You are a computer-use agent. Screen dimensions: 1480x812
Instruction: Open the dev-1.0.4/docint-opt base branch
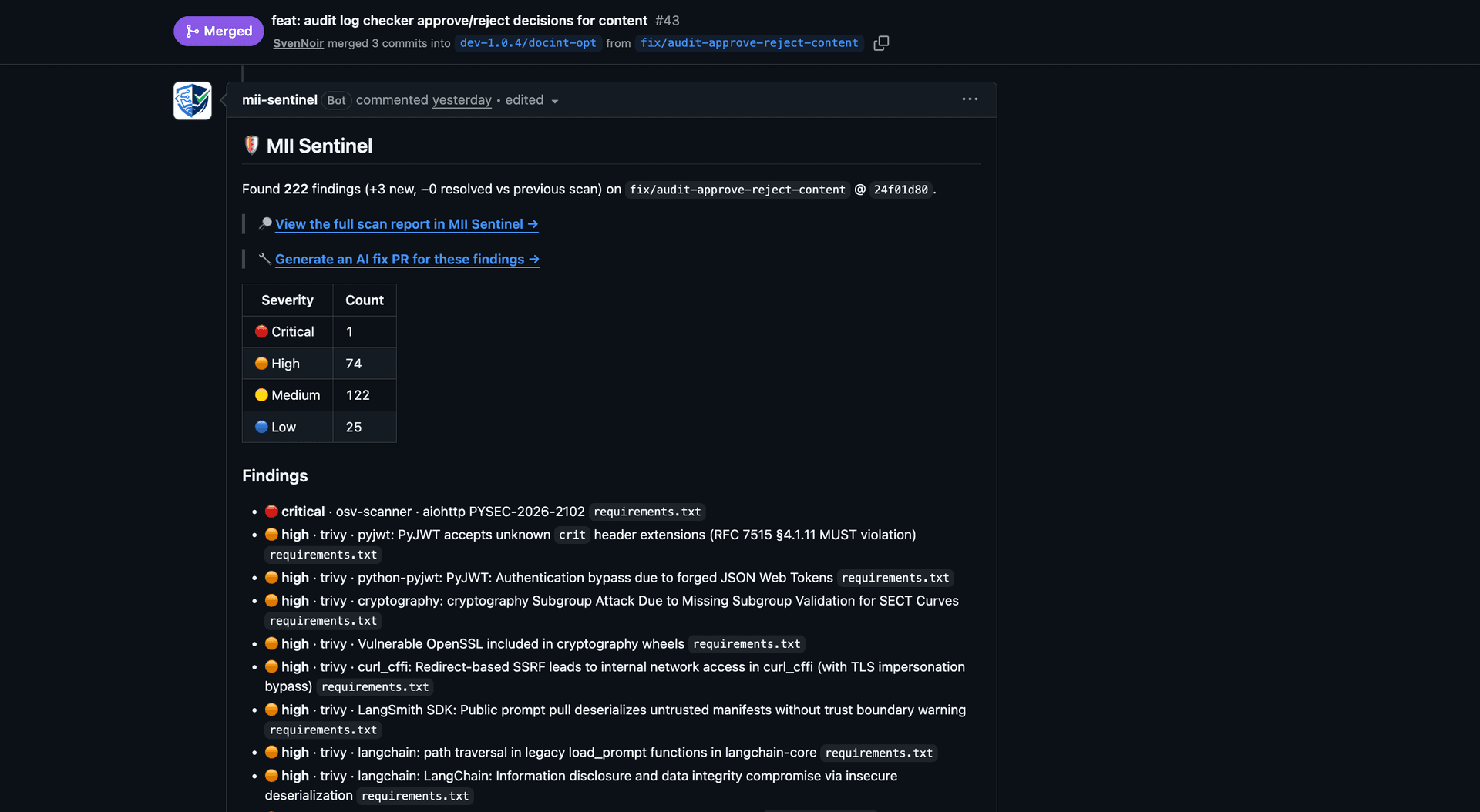(528, 43)
